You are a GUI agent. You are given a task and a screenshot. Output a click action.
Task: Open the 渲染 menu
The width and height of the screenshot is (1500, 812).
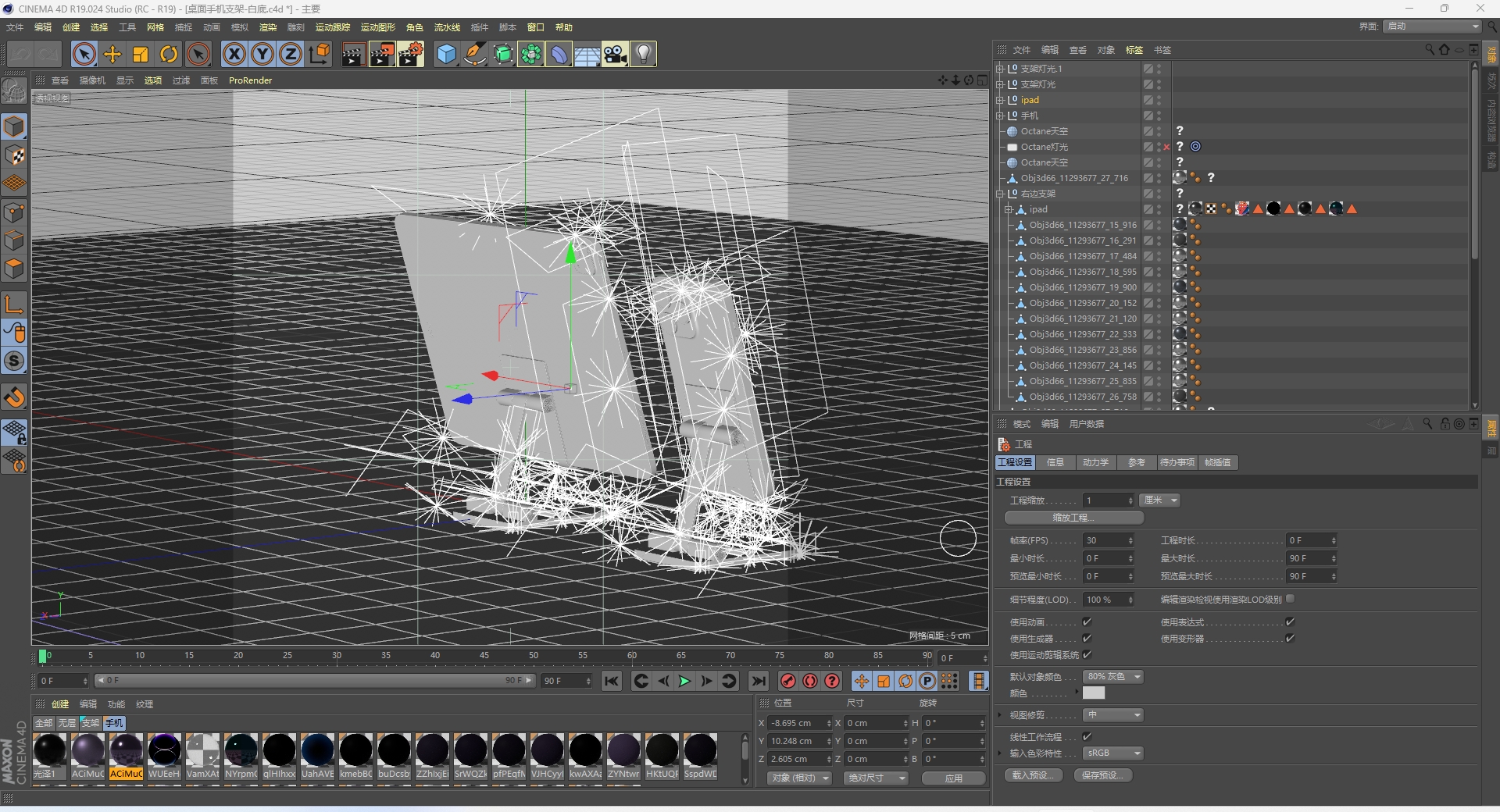(268, 27)
